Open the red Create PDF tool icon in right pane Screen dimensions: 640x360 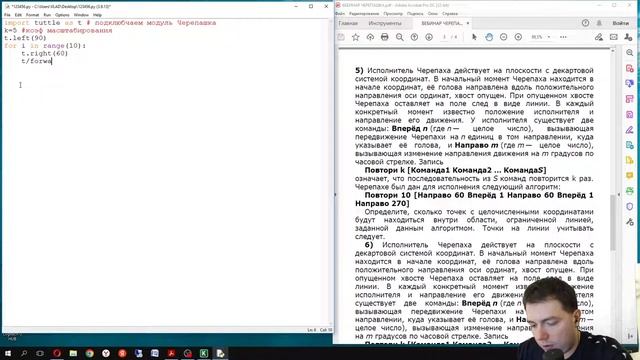tap(630, 69)
